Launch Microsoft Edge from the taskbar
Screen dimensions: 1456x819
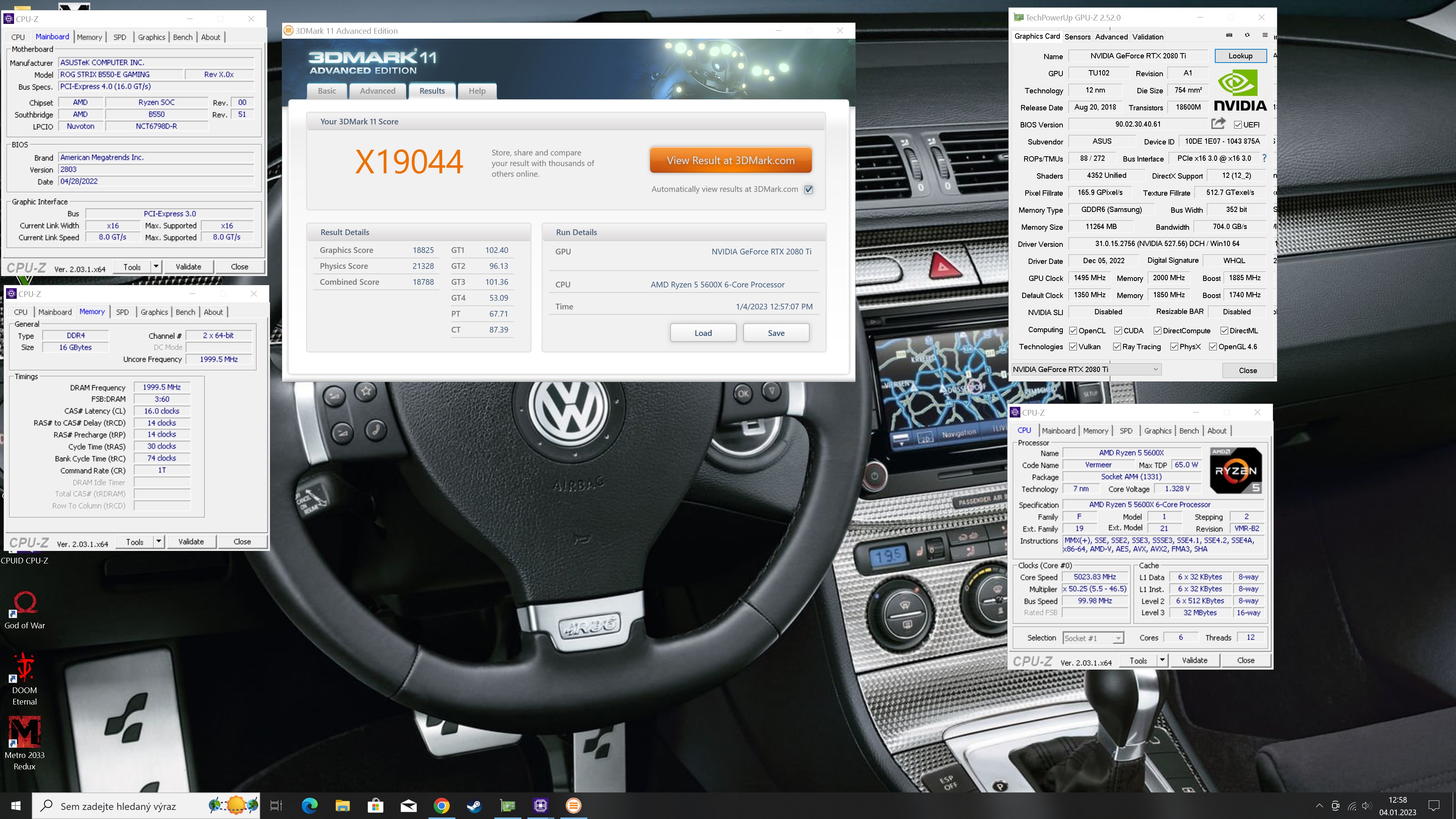click(309, 805)
